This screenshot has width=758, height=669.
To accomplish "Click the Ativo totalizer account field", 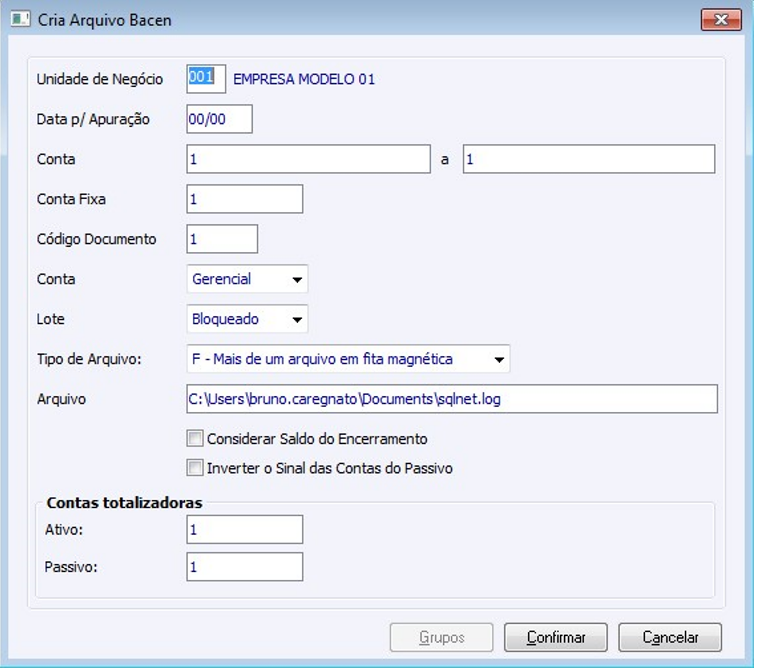I will (245, 529).
